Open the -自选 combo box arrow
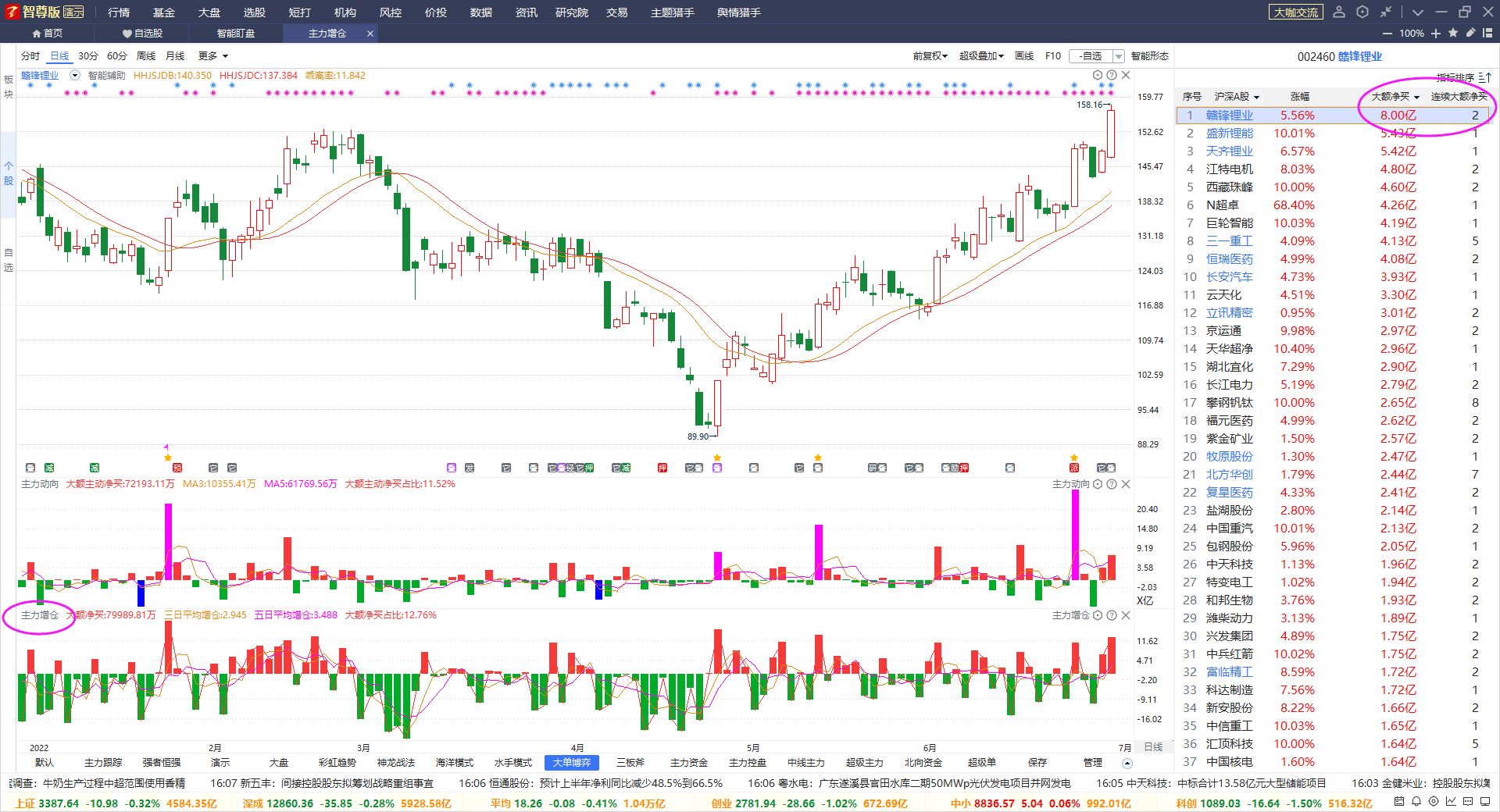1500x812 pixels. pyautogui.click(x=1118, y=56)
